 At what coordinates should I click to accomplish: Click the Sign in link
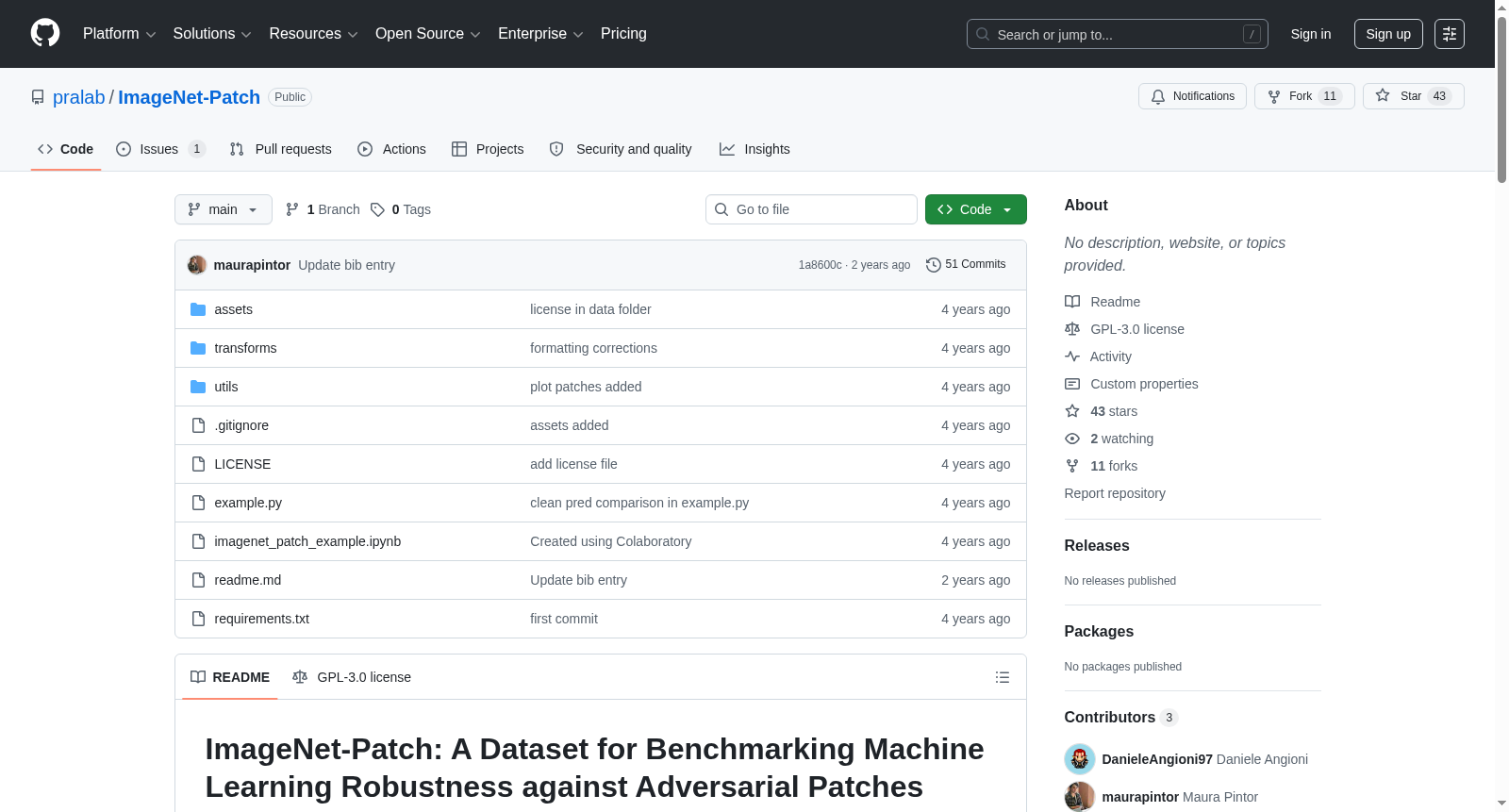[1311, 34]
